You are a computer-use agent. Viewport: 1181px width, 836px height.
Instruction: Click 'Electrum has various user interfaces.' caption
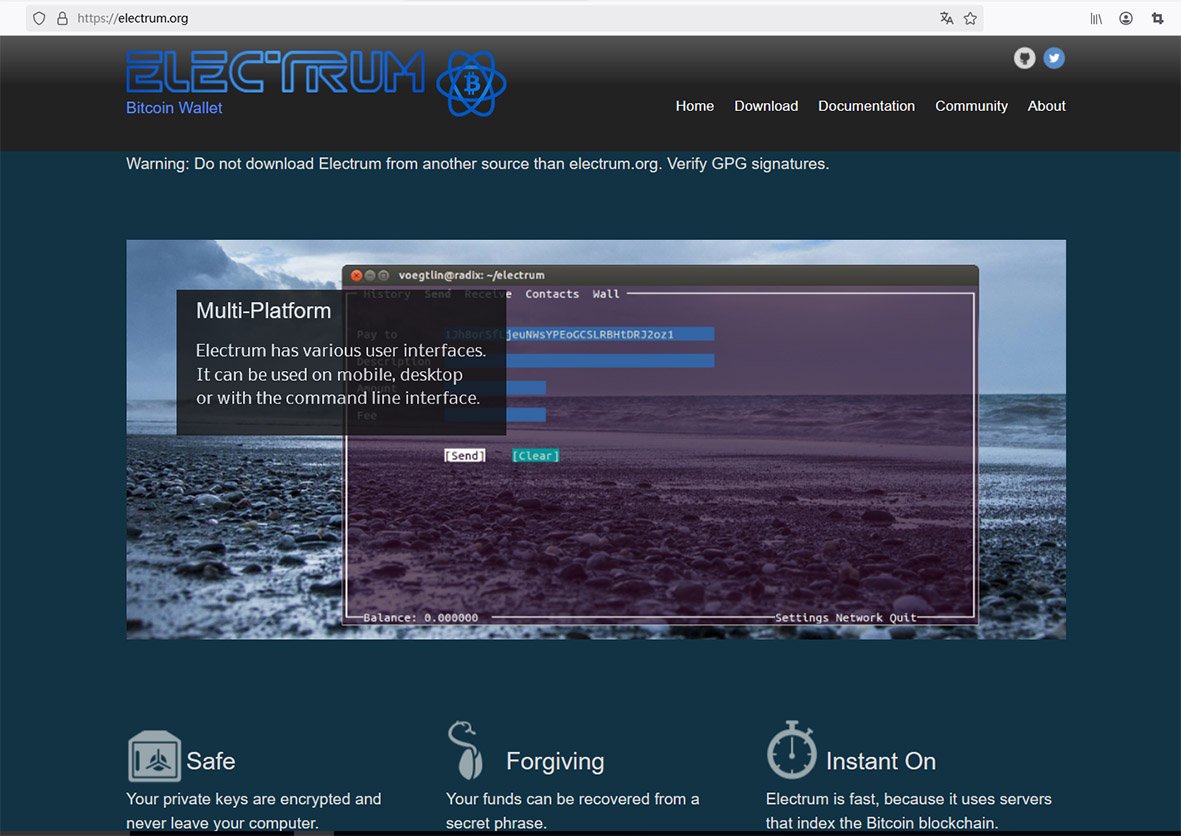tap(340, 350)
